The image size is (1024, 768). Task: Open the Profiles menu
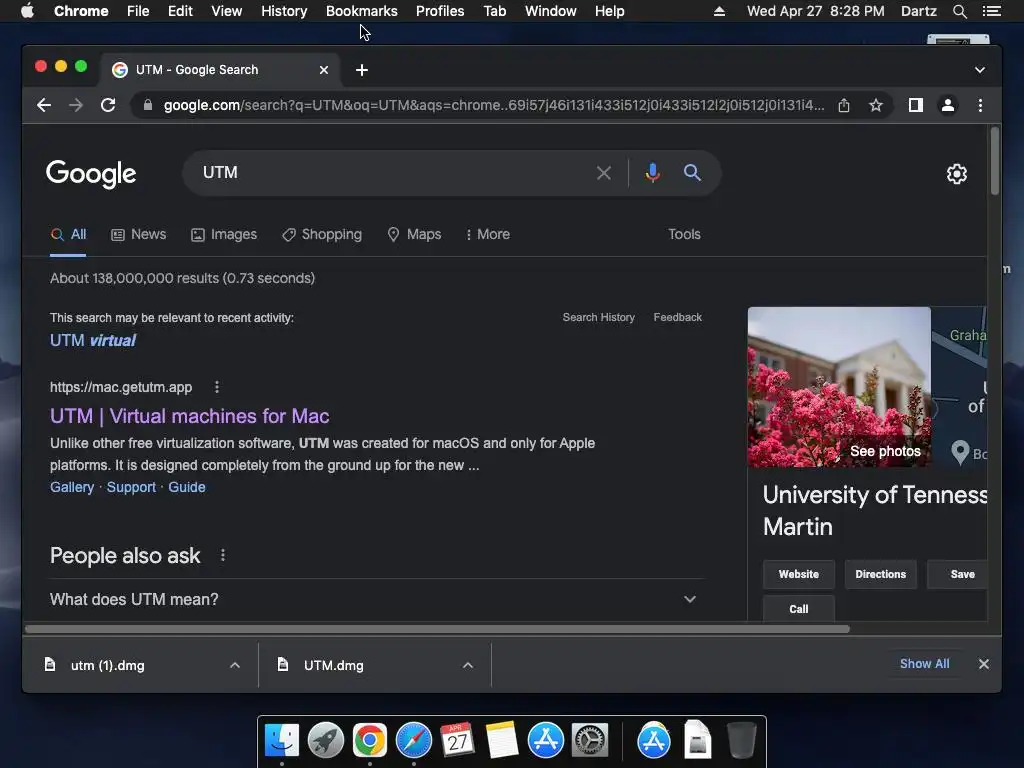coord(440,11)
